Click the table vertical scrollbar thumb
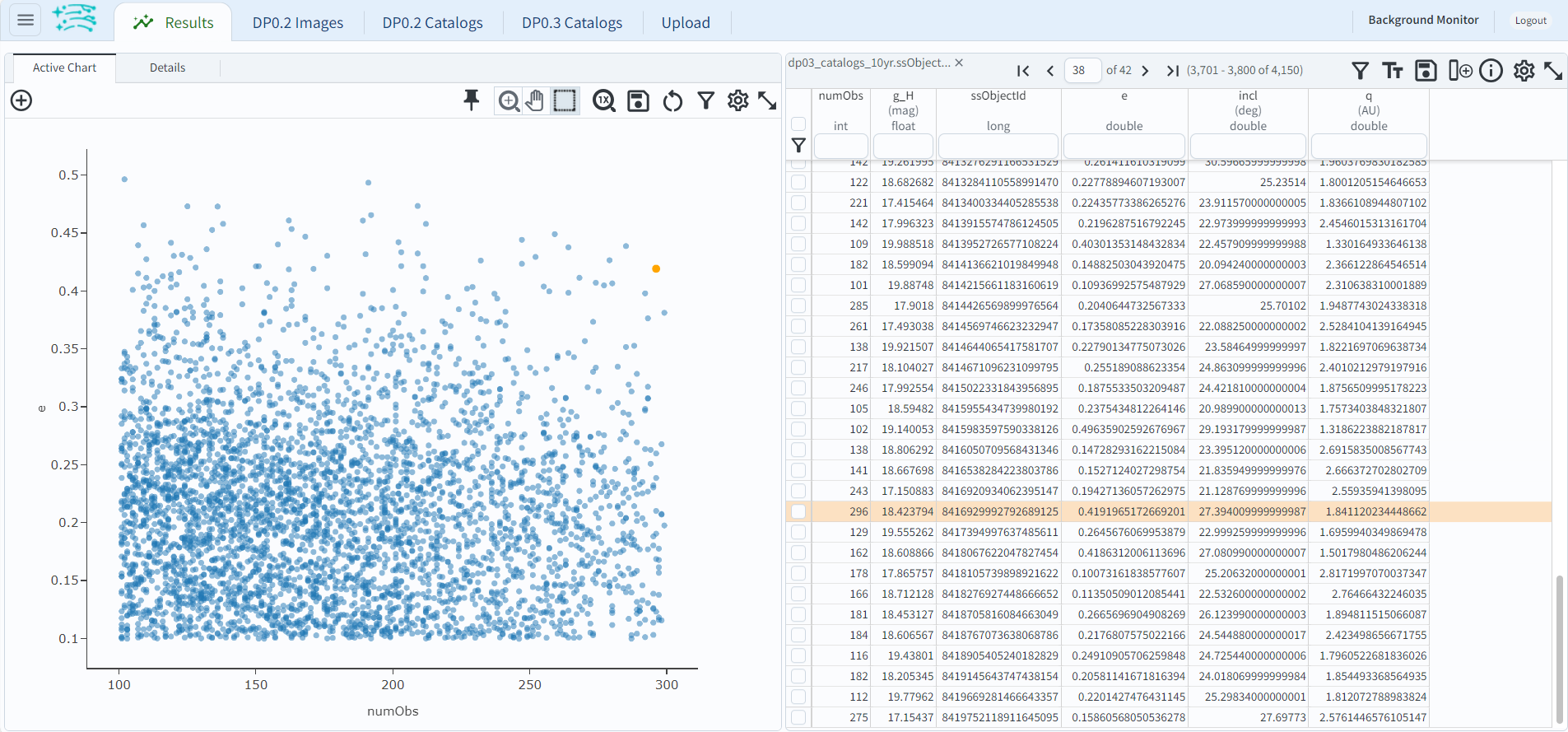1568x732 pixels. [x=1559, y=648]
